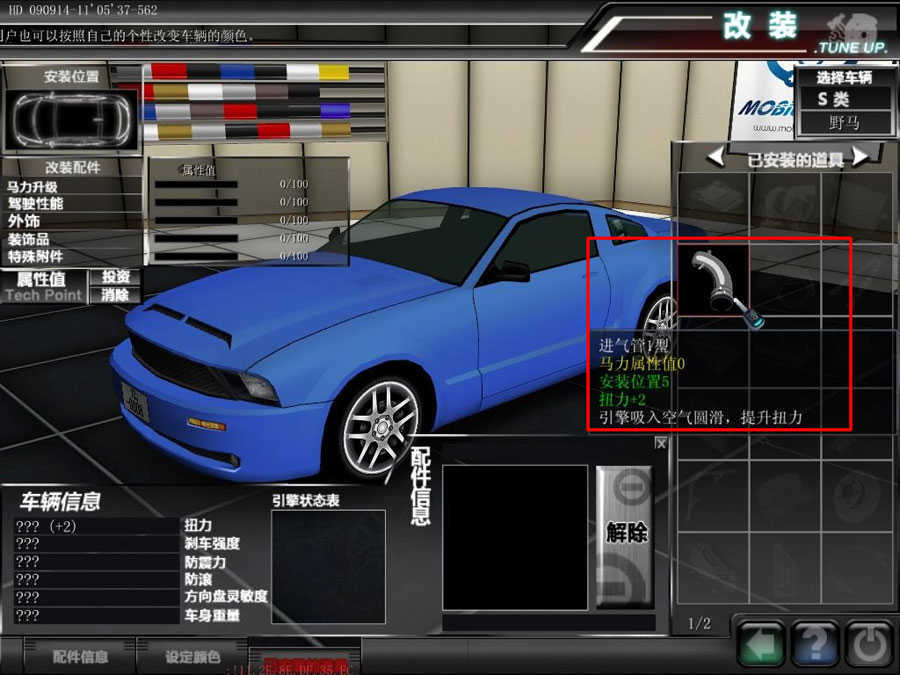Open help with the blue question mark icon
The image size is (900, 675).
point(815,645)
